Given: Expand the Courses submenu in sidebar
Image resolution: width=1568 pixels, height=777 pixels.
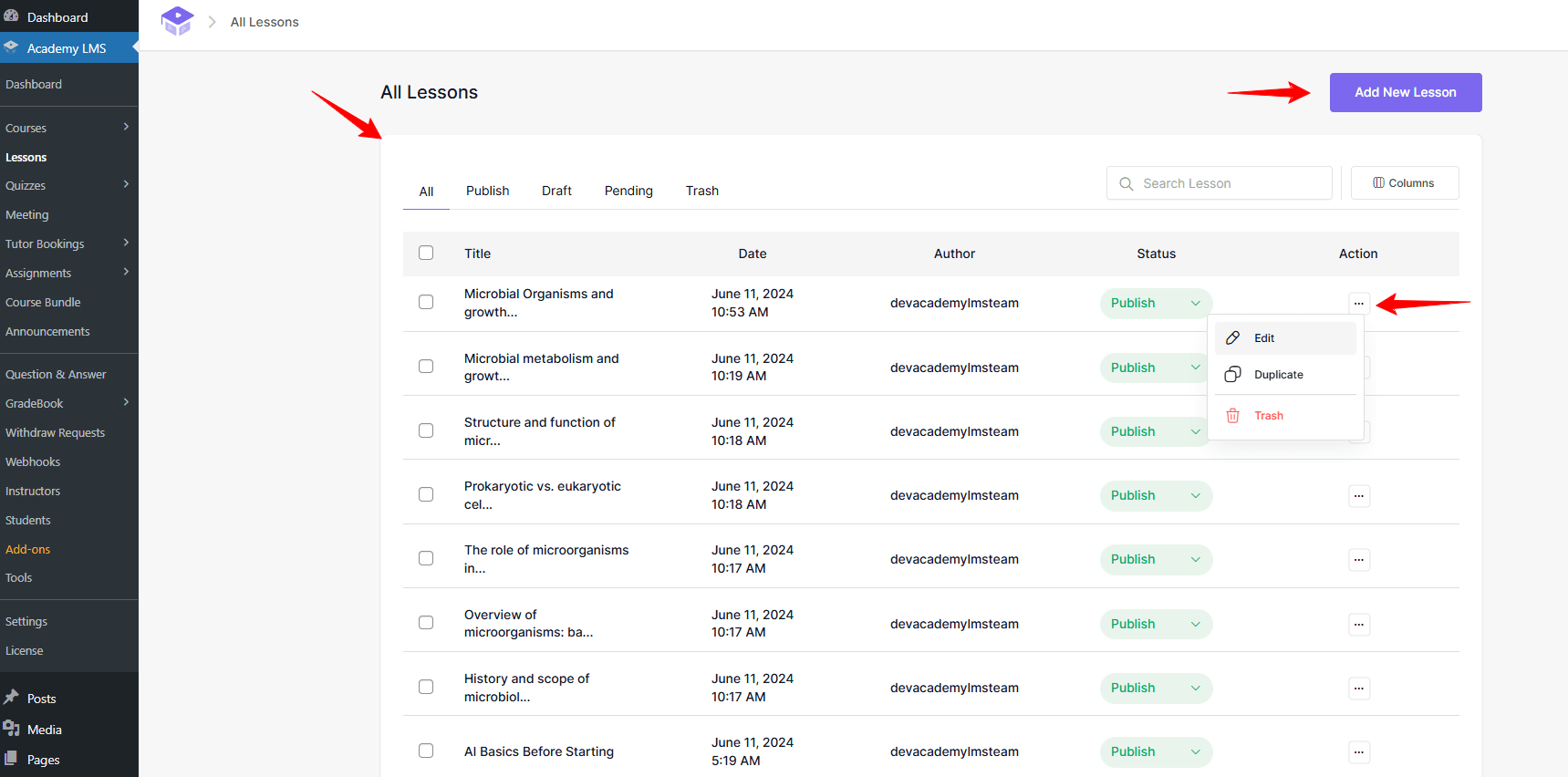Looking at the screenshot, I should coord(126,127).
